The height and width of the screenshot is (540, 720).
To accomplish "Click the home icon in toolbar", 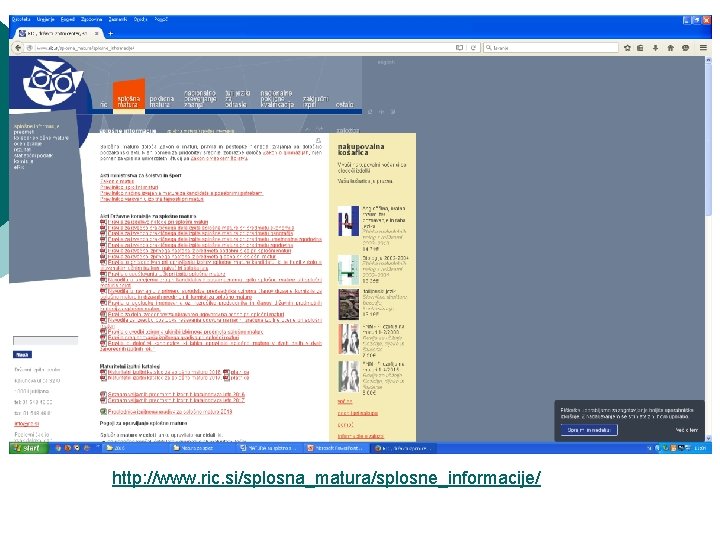I will 670,48.
